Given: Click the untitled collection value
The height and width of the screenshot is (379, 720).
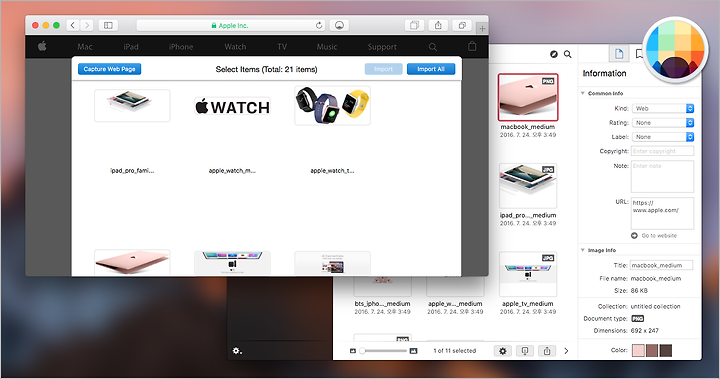Looking at the screenshot, I should [x=655, y=306].
